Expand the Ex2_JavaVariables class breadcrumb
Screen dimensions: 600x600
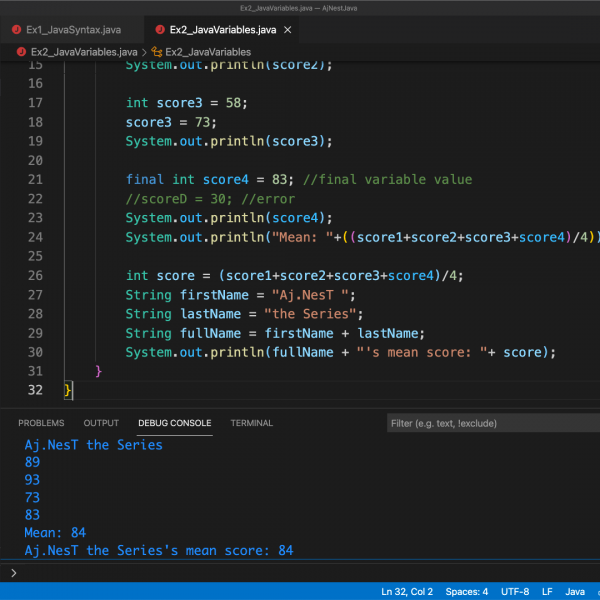(208, 51)
